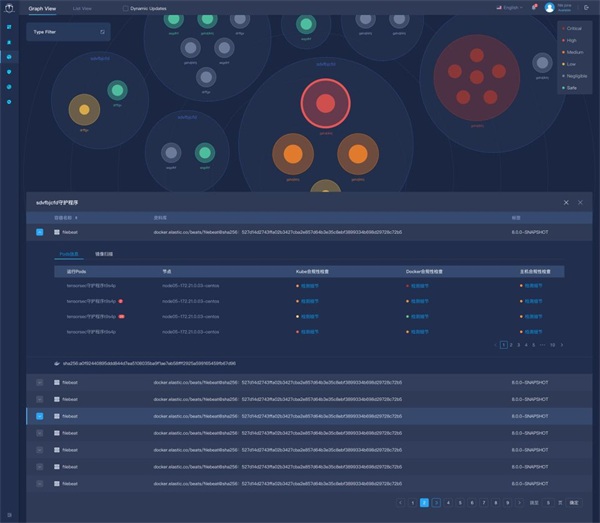Go to next page in bottom pagination
The image size is (600, 523).
[x=520, y=502]
